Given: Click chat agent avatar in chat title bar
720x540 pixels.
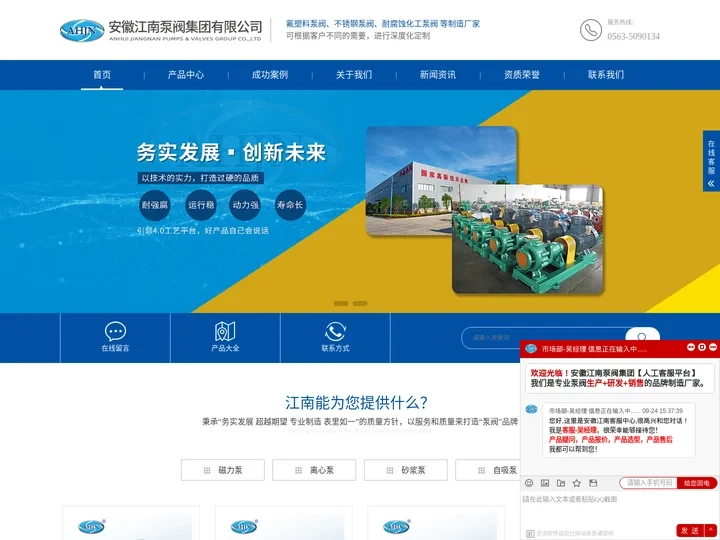Looking at the screenshot, I should point(531,349).
